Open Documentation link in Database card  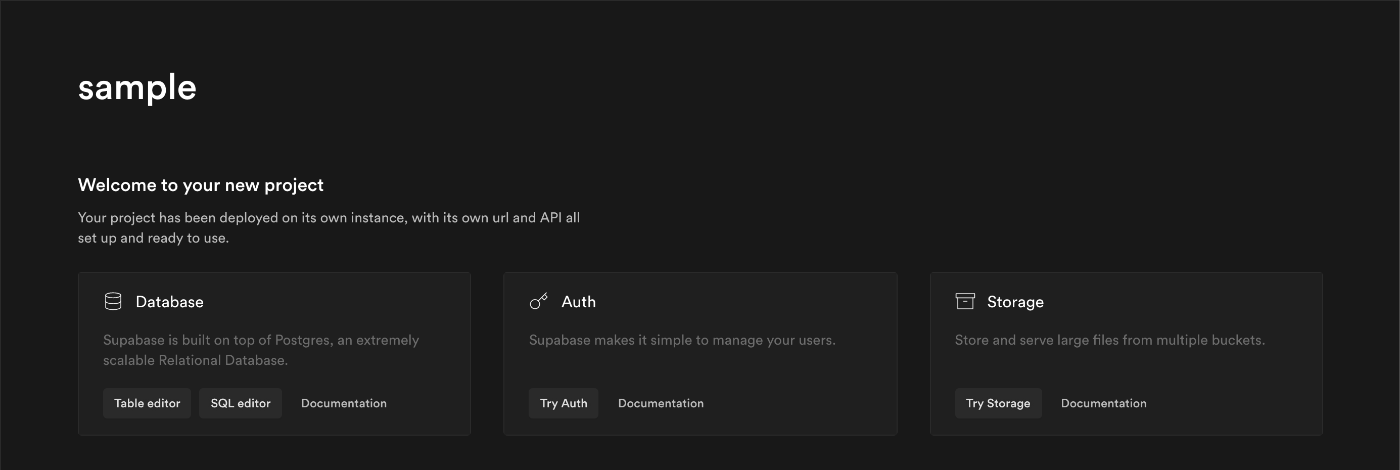(x=344, y=403)
